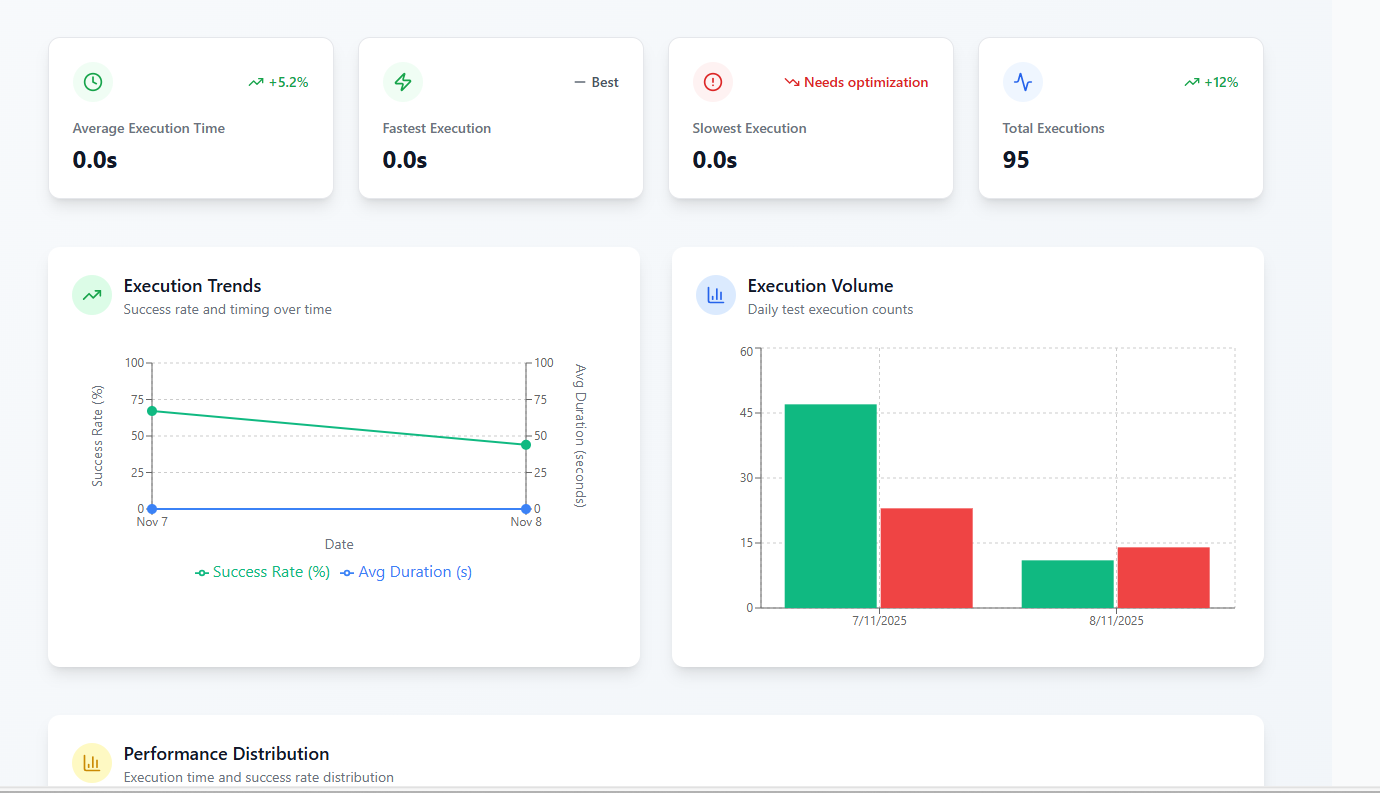This screenshot has height=793, width=1380.
Task: Click the 0.0s value under Average Execution Time
Action: pyautogui.click(x=95, y=160)
